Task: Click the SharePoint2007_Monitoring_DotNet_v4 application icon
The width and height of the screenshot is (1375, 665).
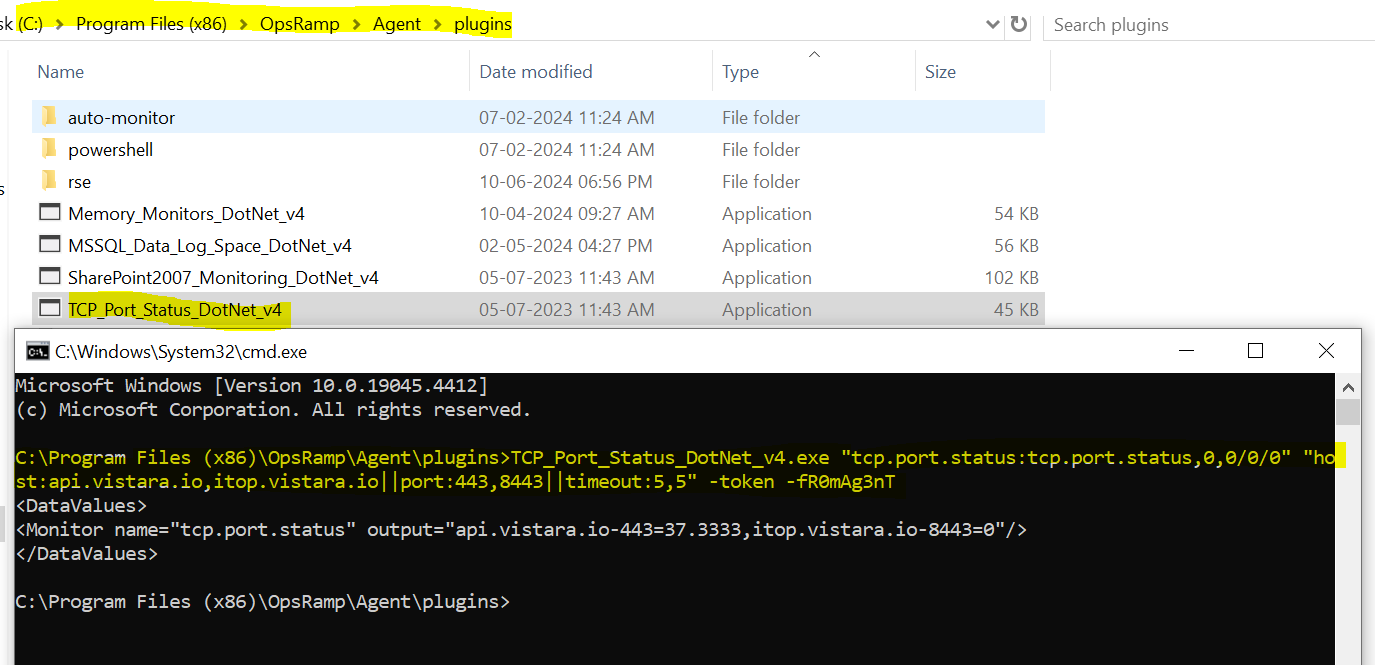Action: tap(49, 277)
